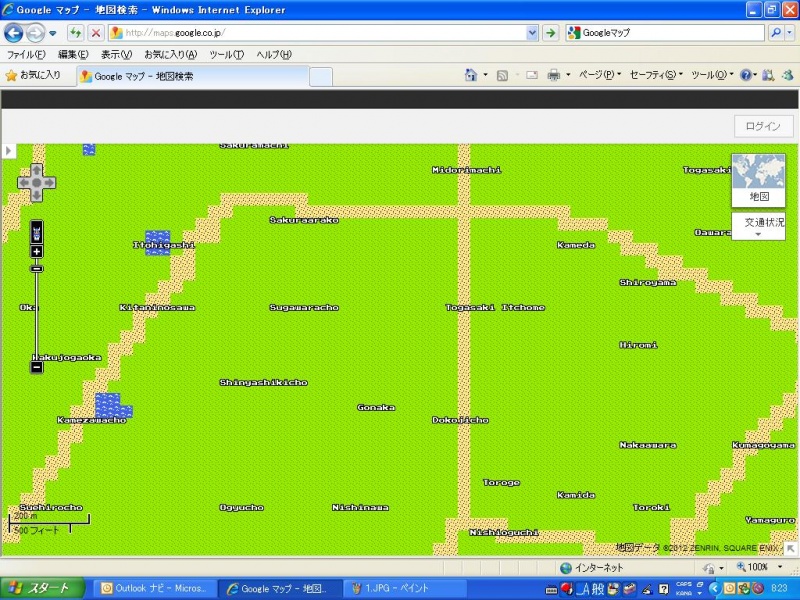Click the Sakuraarako map label
800x600 pixels.
[304, 220]
